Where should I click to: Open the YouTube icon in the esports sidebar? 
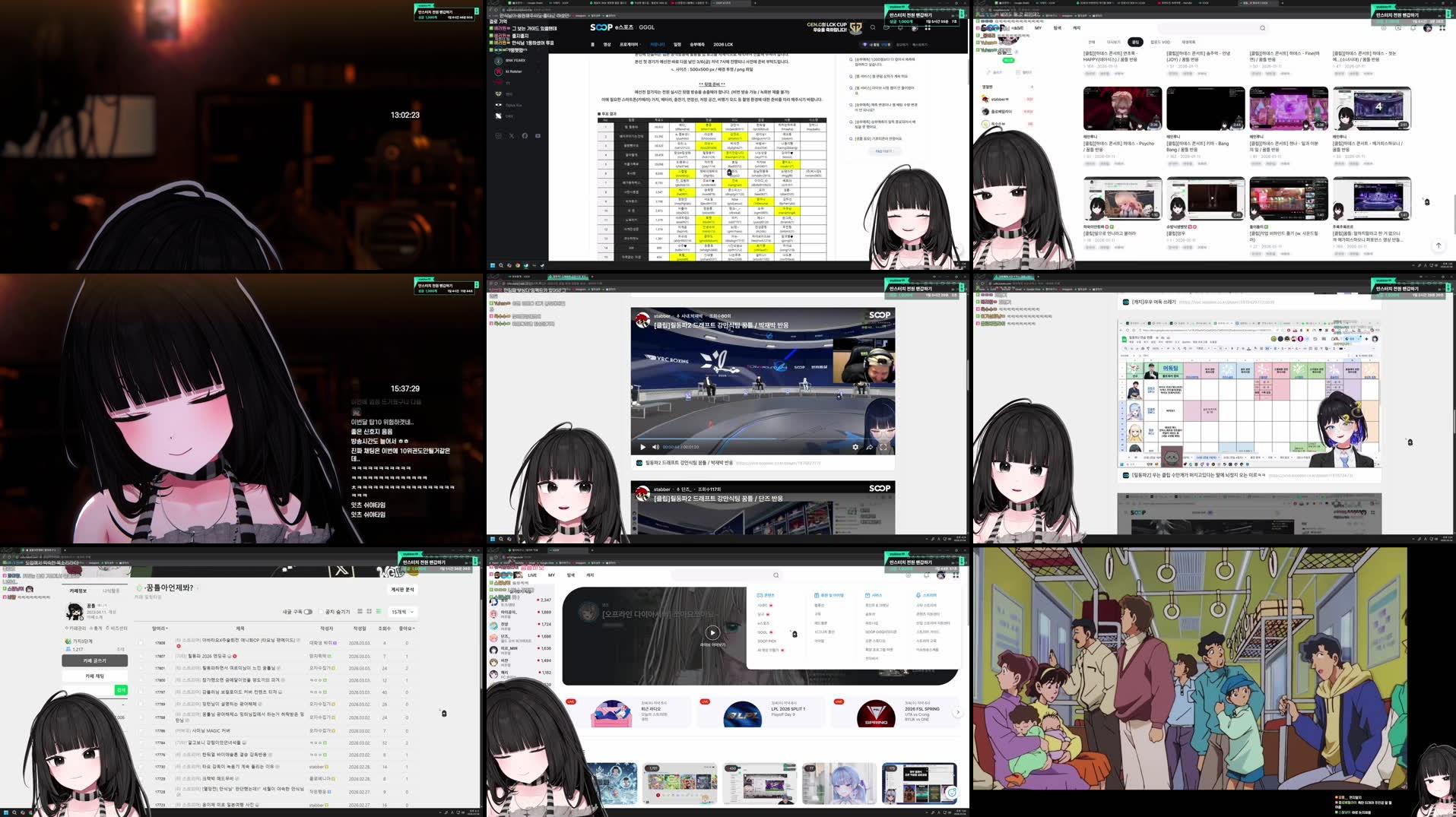pyautogui.click(x=538, y=135)
